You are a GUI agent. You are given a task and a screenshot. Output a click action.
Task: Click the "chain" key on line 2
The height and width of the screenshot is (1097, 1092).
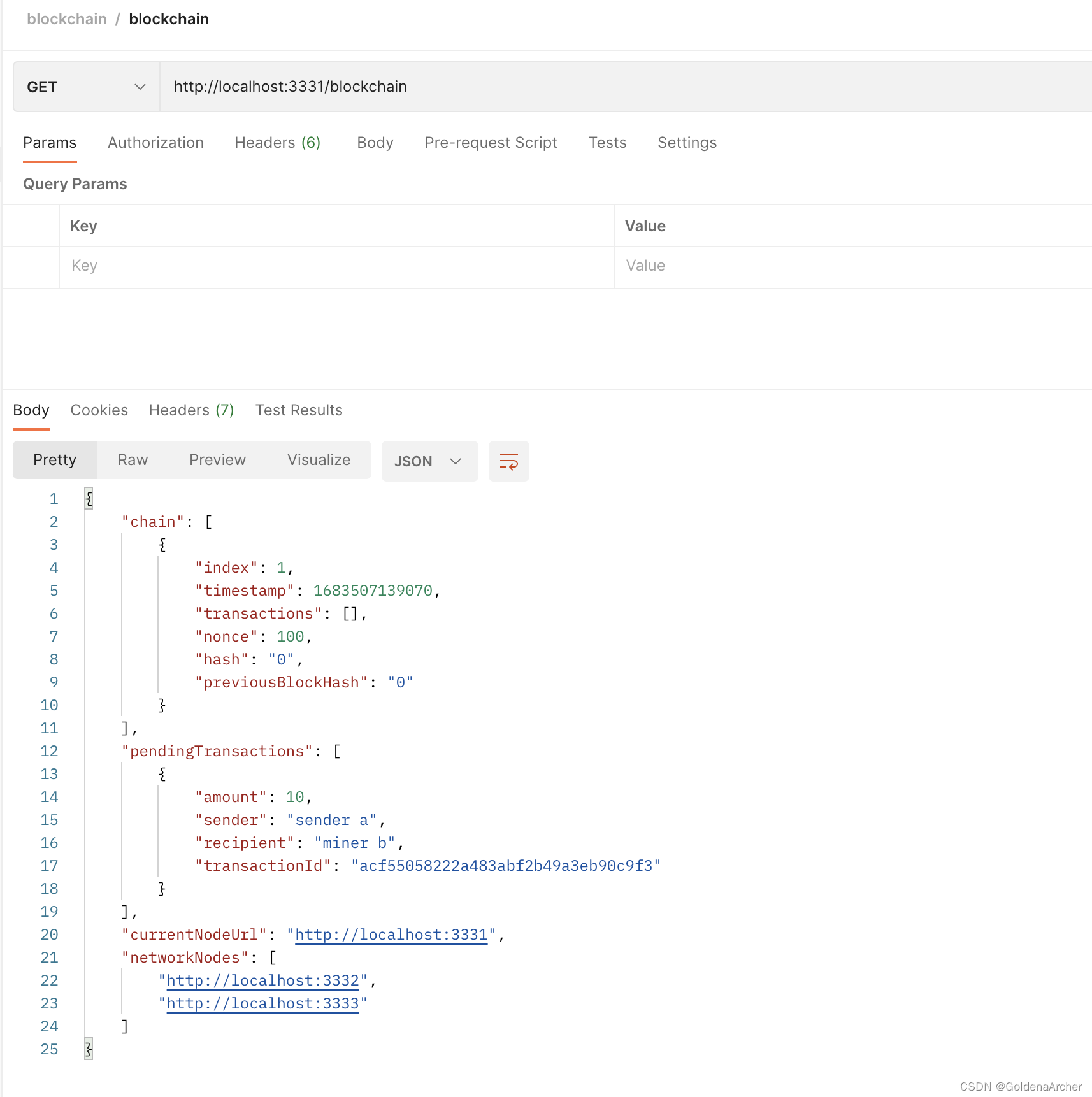pyautogui.click(x=153, y=522)
